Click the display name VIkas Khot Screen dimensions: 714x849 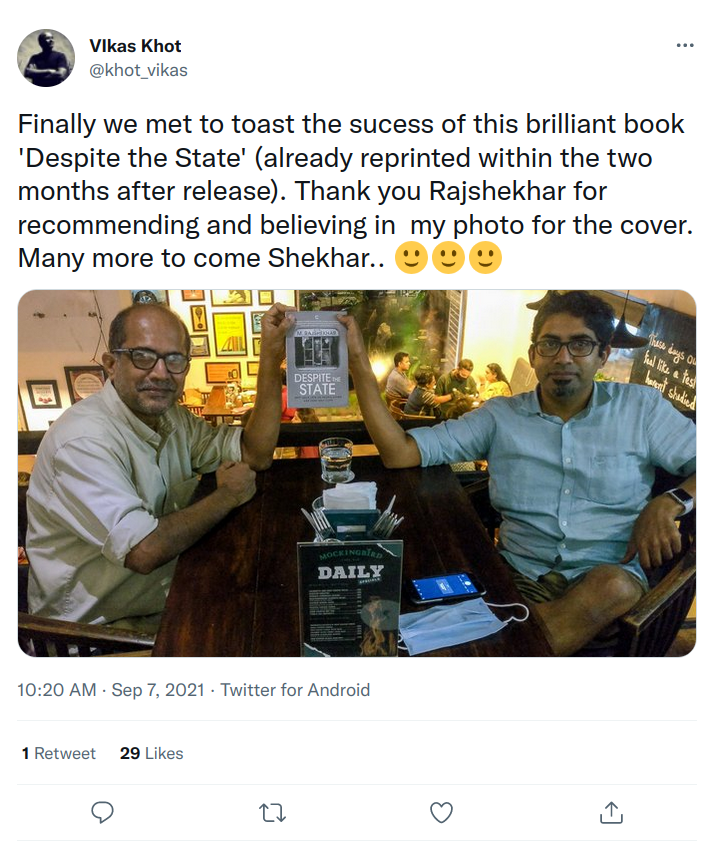click(x=135, y=46)
